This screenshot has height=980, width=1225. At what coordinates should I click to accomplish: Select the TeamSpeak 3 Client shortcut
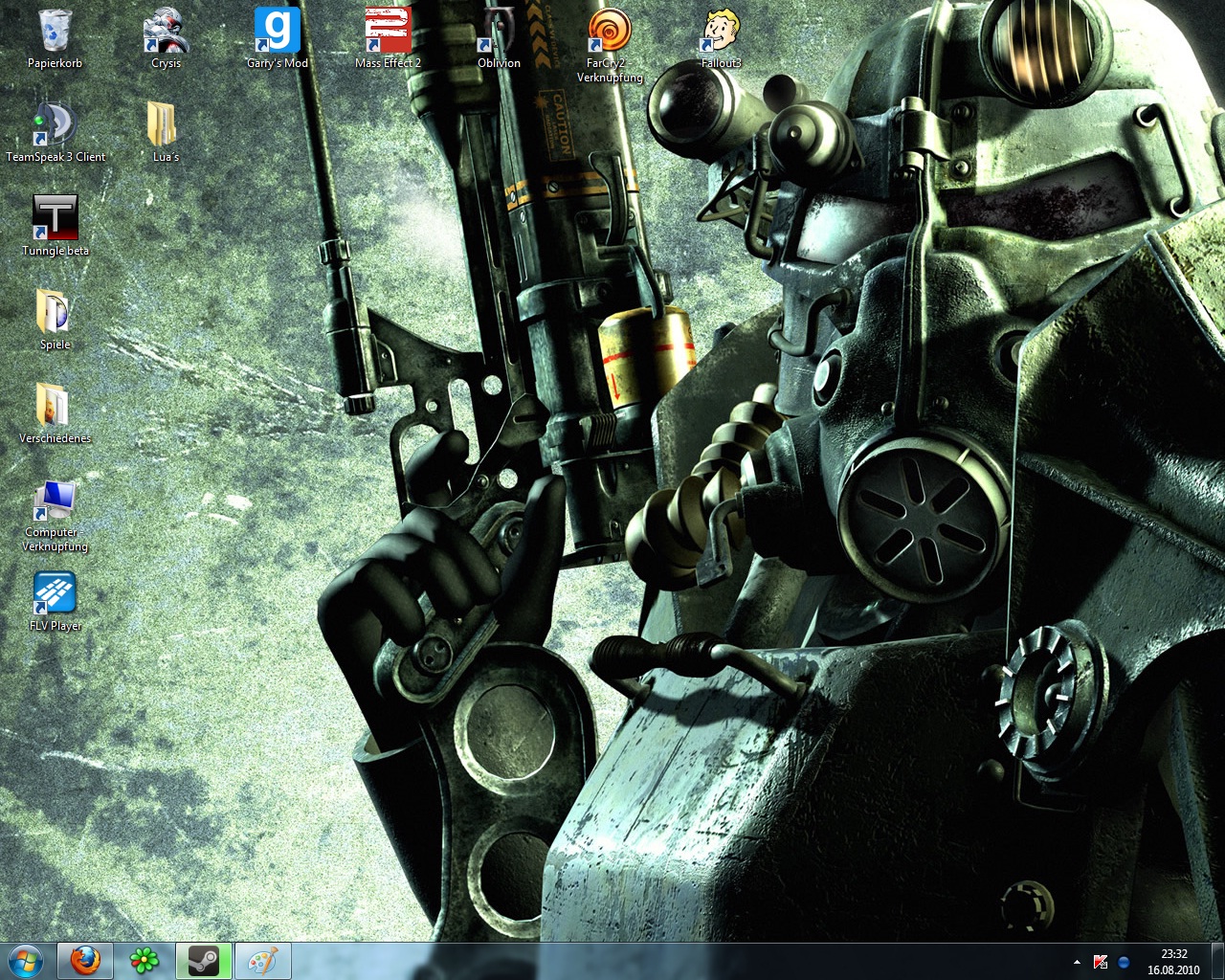coord(56,132)
